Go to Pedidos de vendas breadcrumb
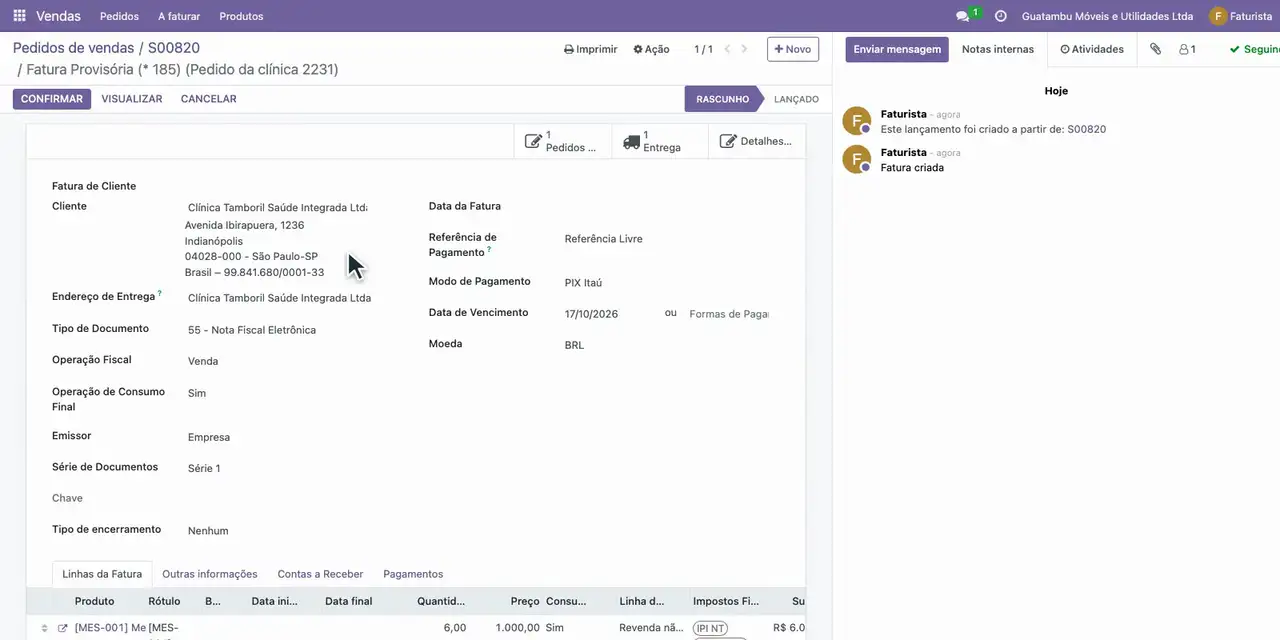 73,48
